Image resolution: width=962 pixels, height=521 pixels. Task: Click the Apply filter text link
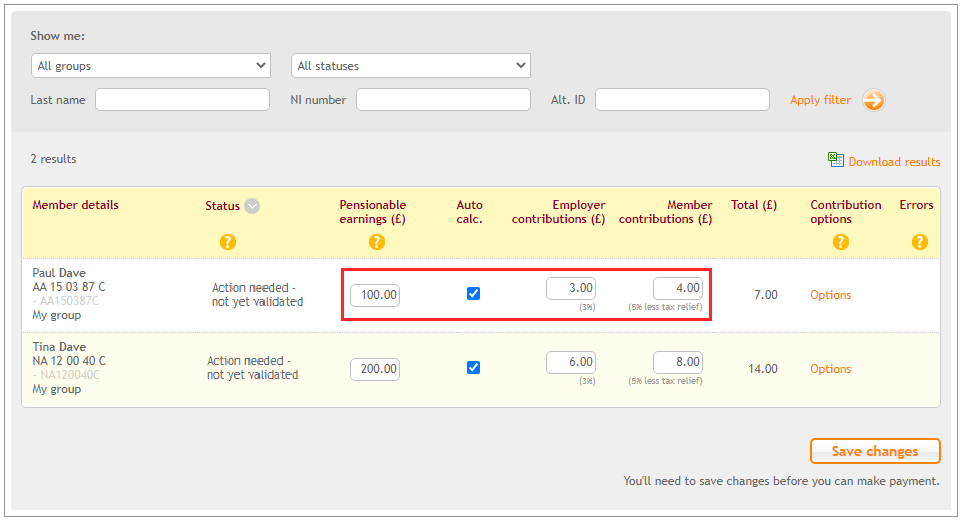[820, 100]
